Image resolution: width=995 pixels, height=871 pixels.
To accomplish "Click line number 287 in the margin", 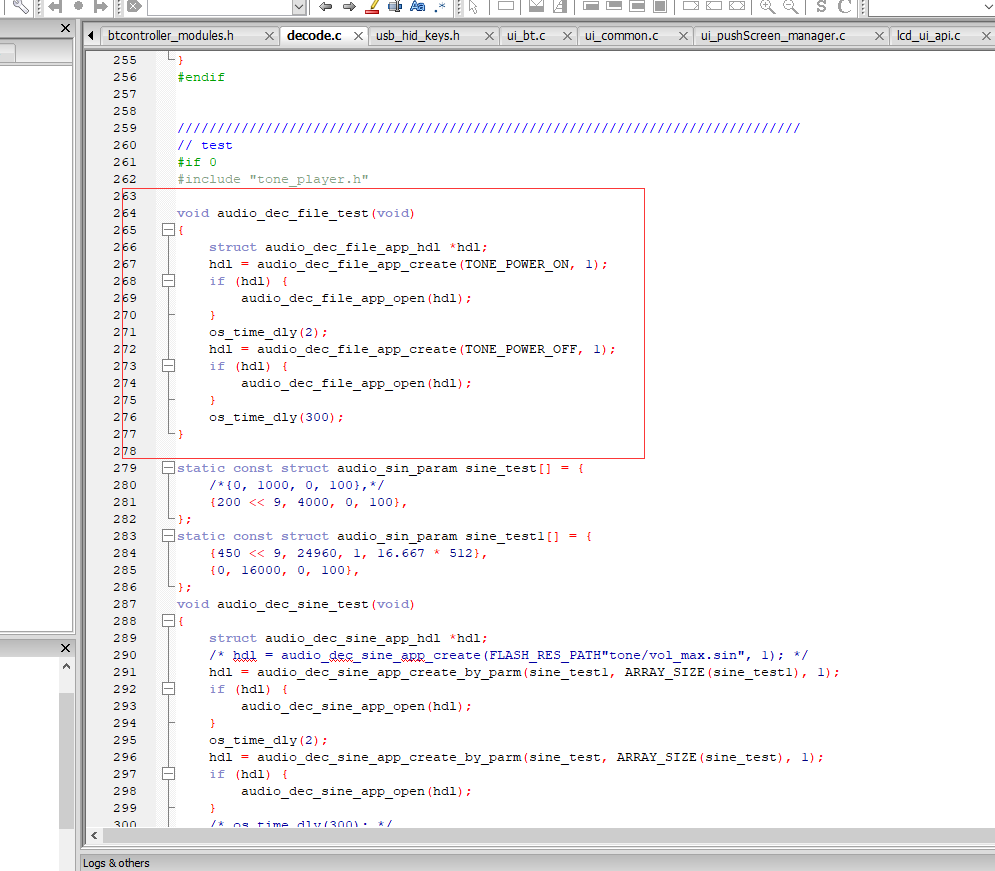I will coord(125,604).
